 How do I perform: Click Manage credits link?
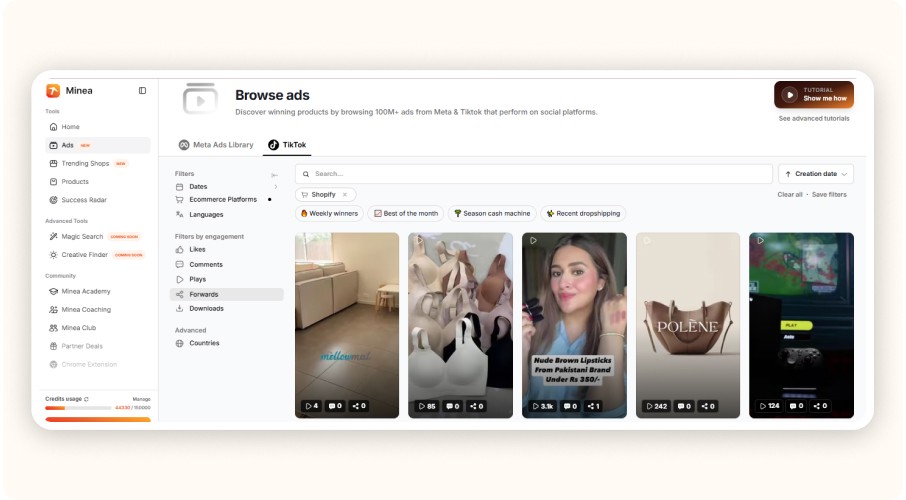click(x=142, y=399)
